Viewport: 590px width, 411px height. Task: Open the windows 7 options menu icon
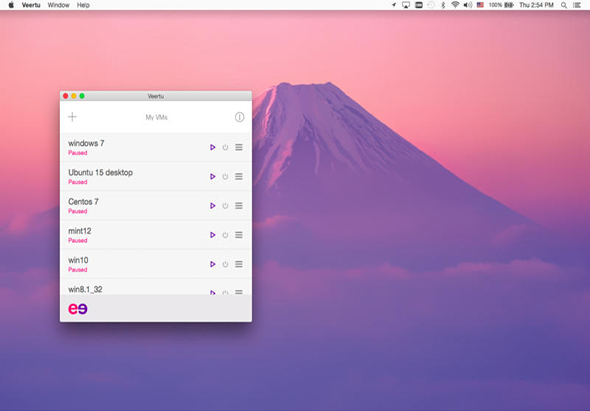pos(239,147)
